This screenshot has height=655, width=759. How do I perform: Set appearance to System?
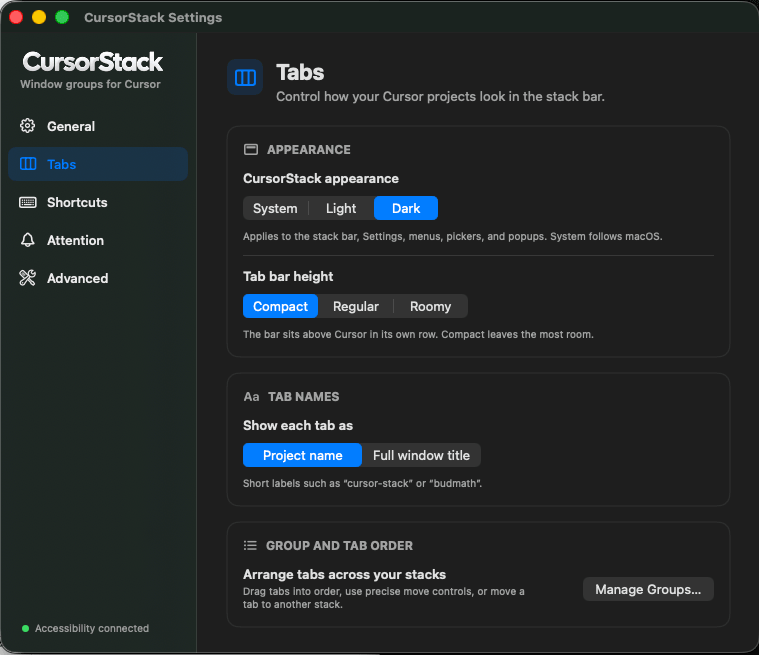click(275, 208)
